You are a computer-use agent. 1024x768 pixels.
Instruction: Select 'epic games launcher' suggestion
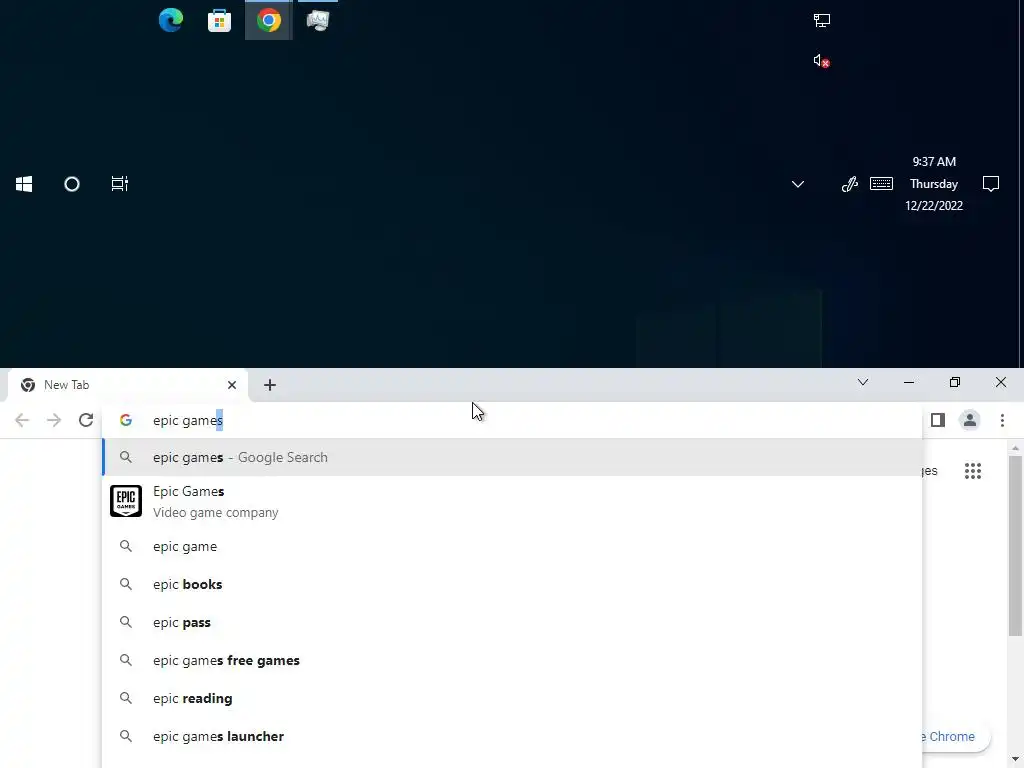click(512, 736)
